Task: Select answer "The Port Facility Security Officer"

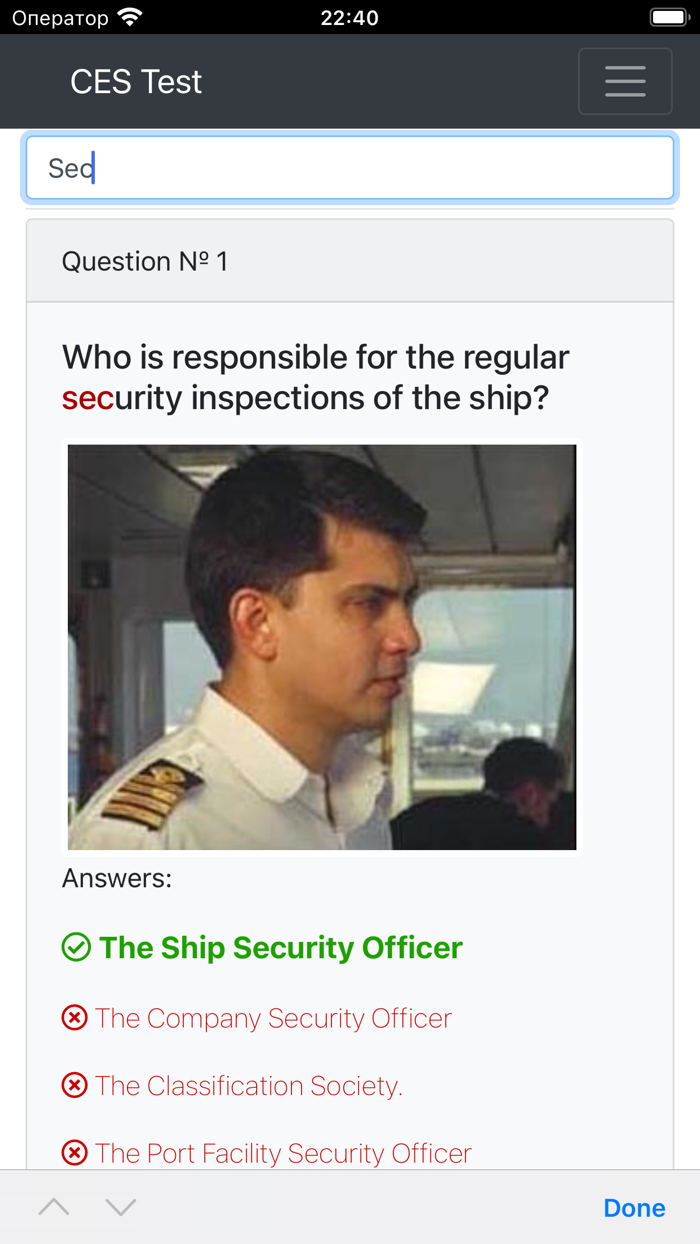Action: [x=282, y=1152]
